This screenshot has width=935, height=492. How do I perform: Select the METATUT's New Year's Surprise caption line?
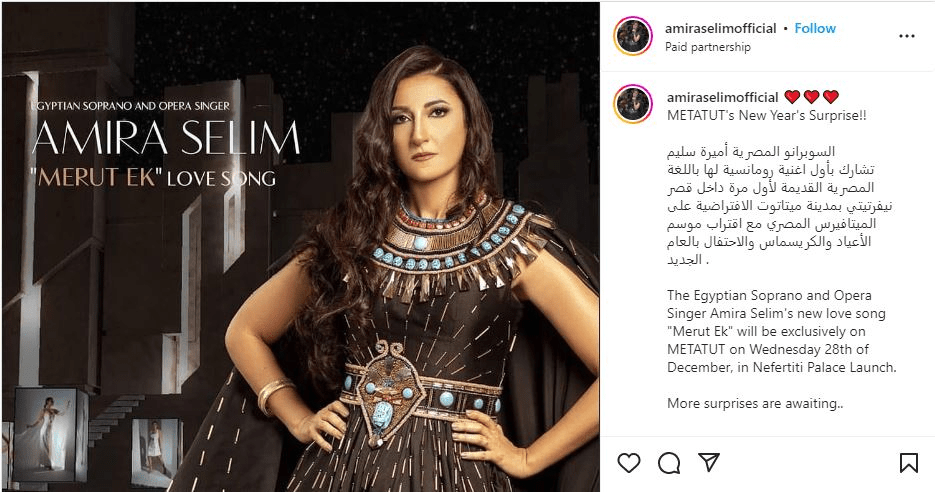(767, 116)
